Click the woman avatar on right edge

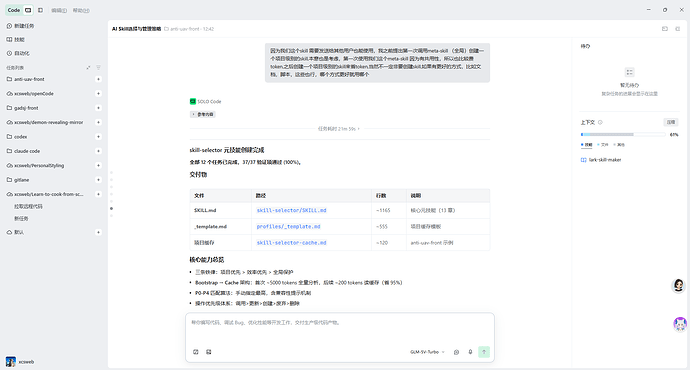679,286
